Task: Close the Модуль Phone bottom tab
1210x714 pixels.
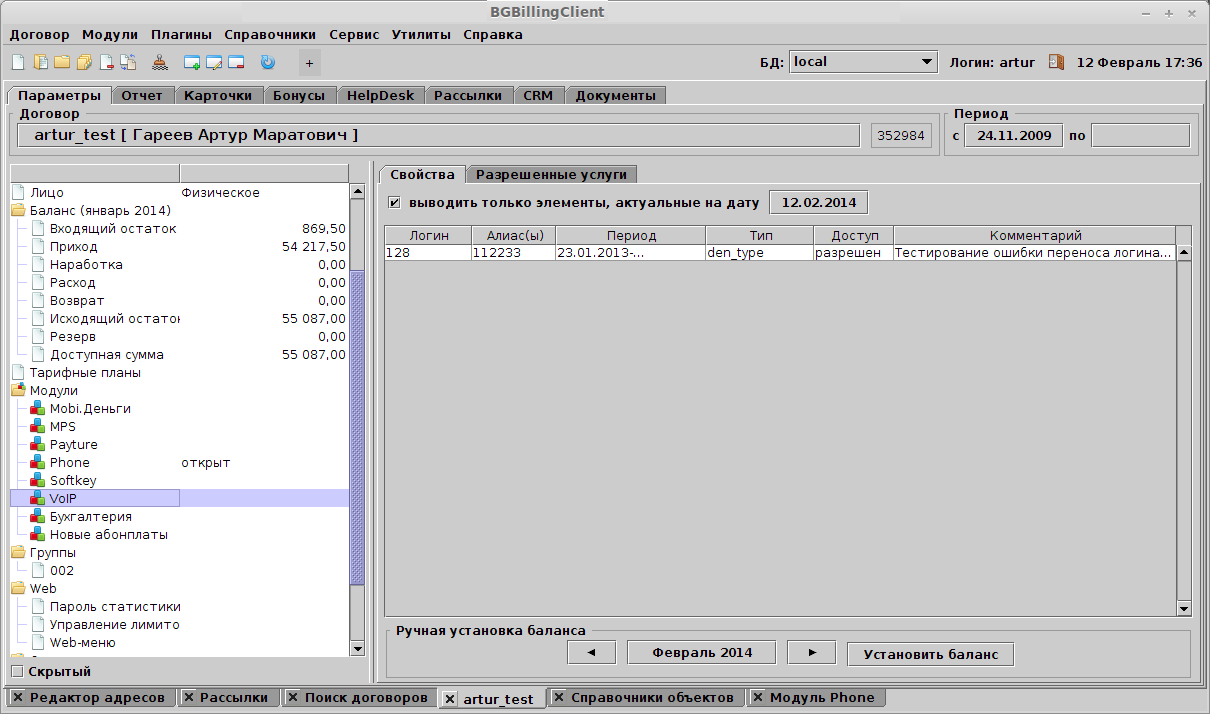Action: (x=758, y=698)
